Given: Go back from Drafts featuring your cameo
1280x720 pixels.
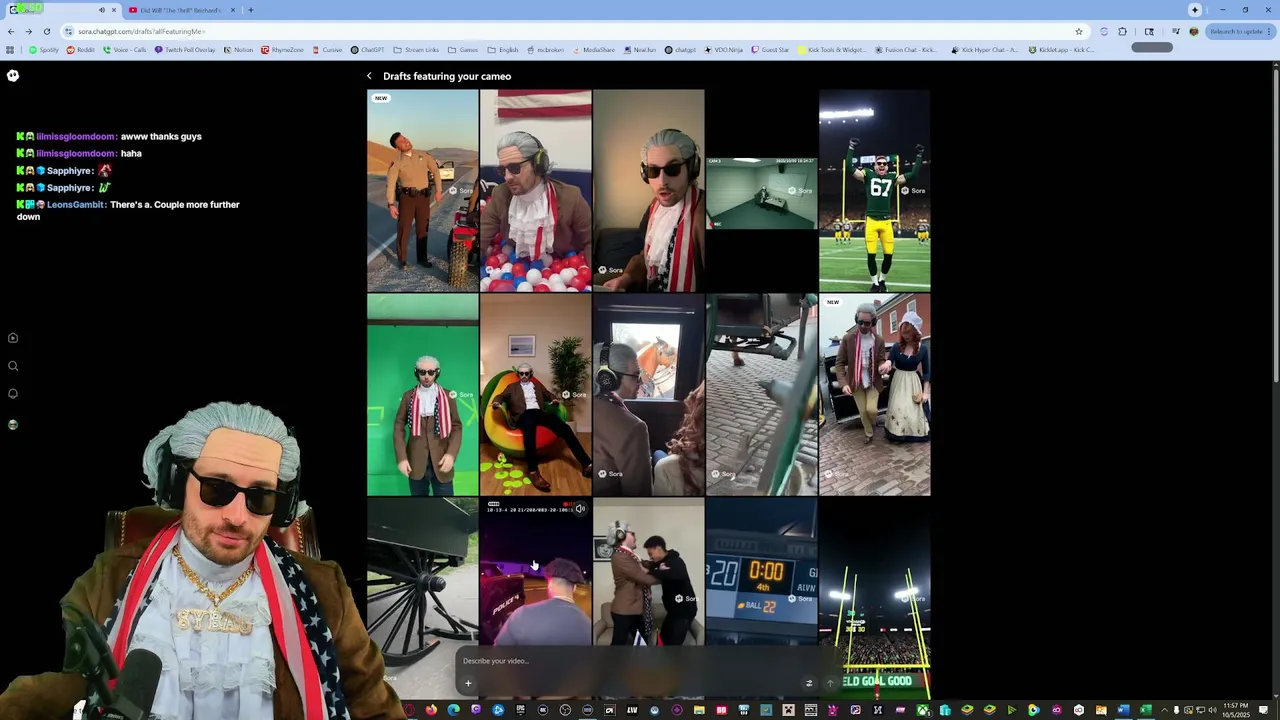Looking at the screenshot, I should tap(369, 76).
